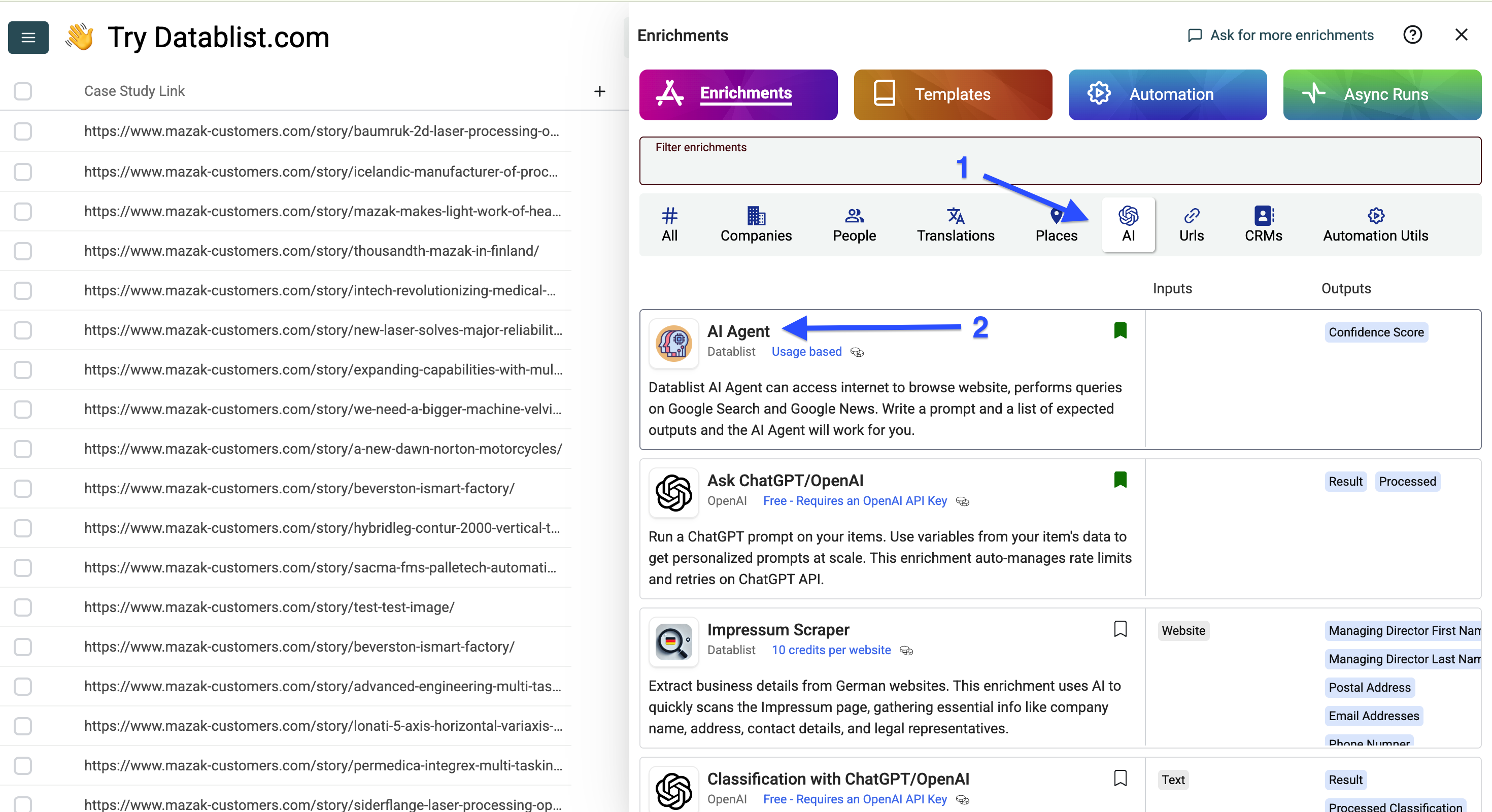Screen dimensions: 1492x812
Task: Check the new-laser-solves-major row checkbox
Action: click(x=23, y=330)
